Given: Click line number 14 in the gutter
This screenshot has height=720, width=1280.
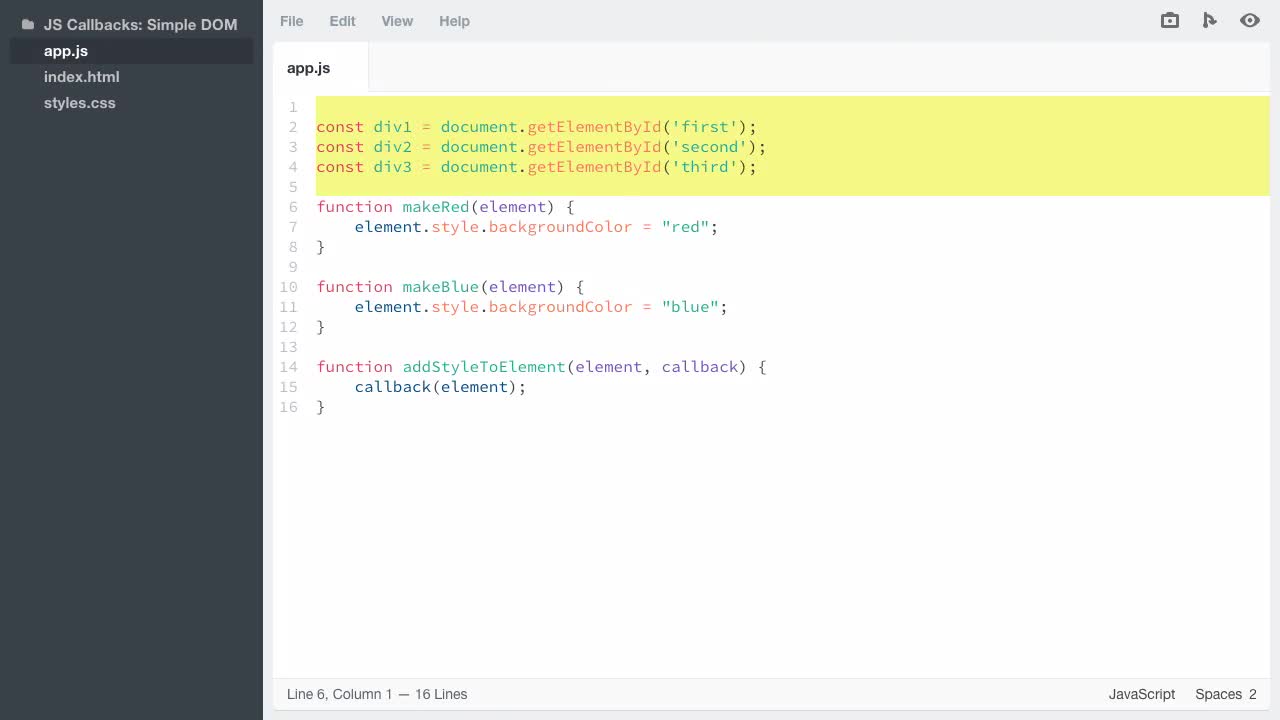Looking at the screenshot, I should point(289,367).
